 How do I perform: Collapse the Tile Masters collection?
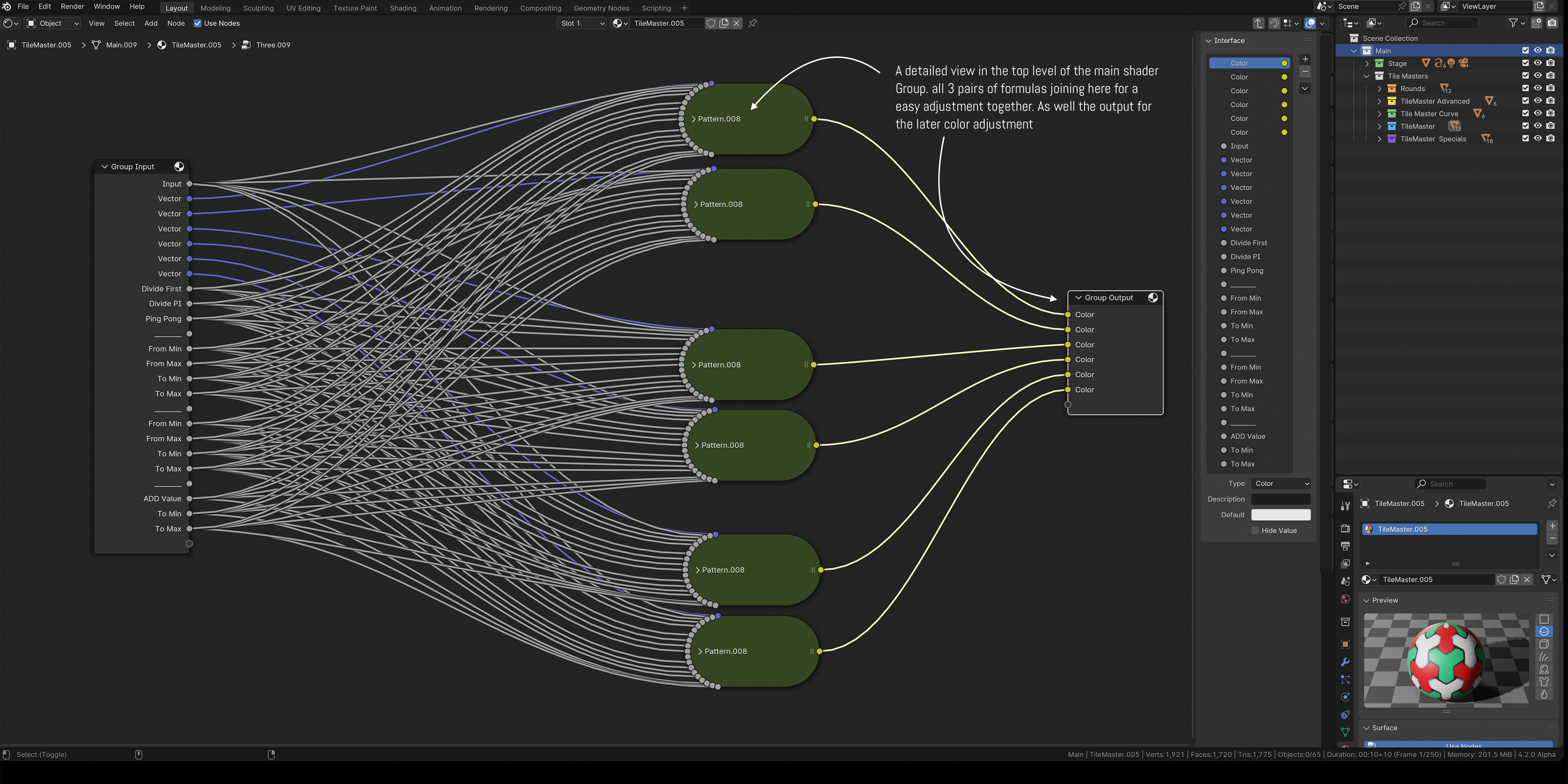pos(1367,76)
